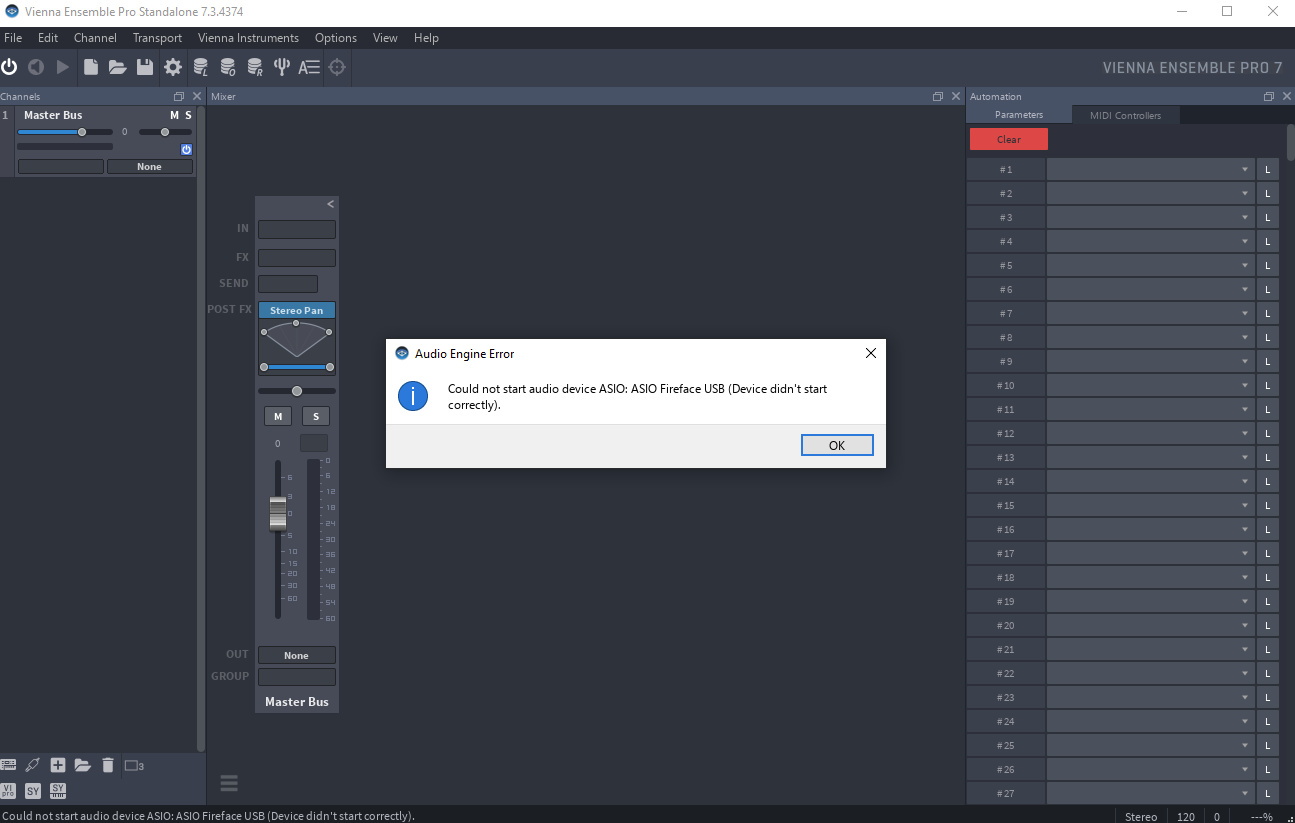Screen dimensions: 1295x823
Task: Toggle learn L button for parameter #12
Action: 1268,433
